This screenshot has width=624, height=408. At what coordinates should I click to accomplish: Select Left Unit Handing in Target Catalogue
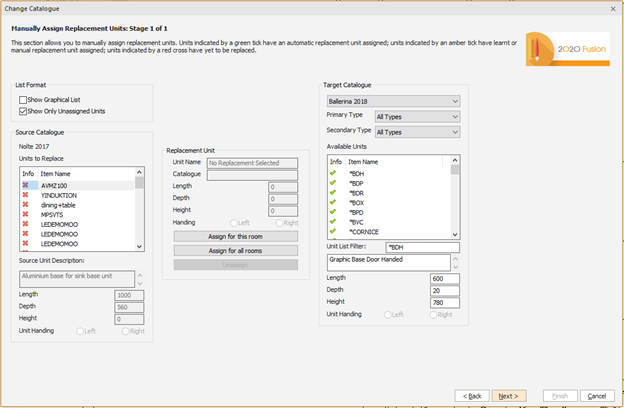point(387,315)
